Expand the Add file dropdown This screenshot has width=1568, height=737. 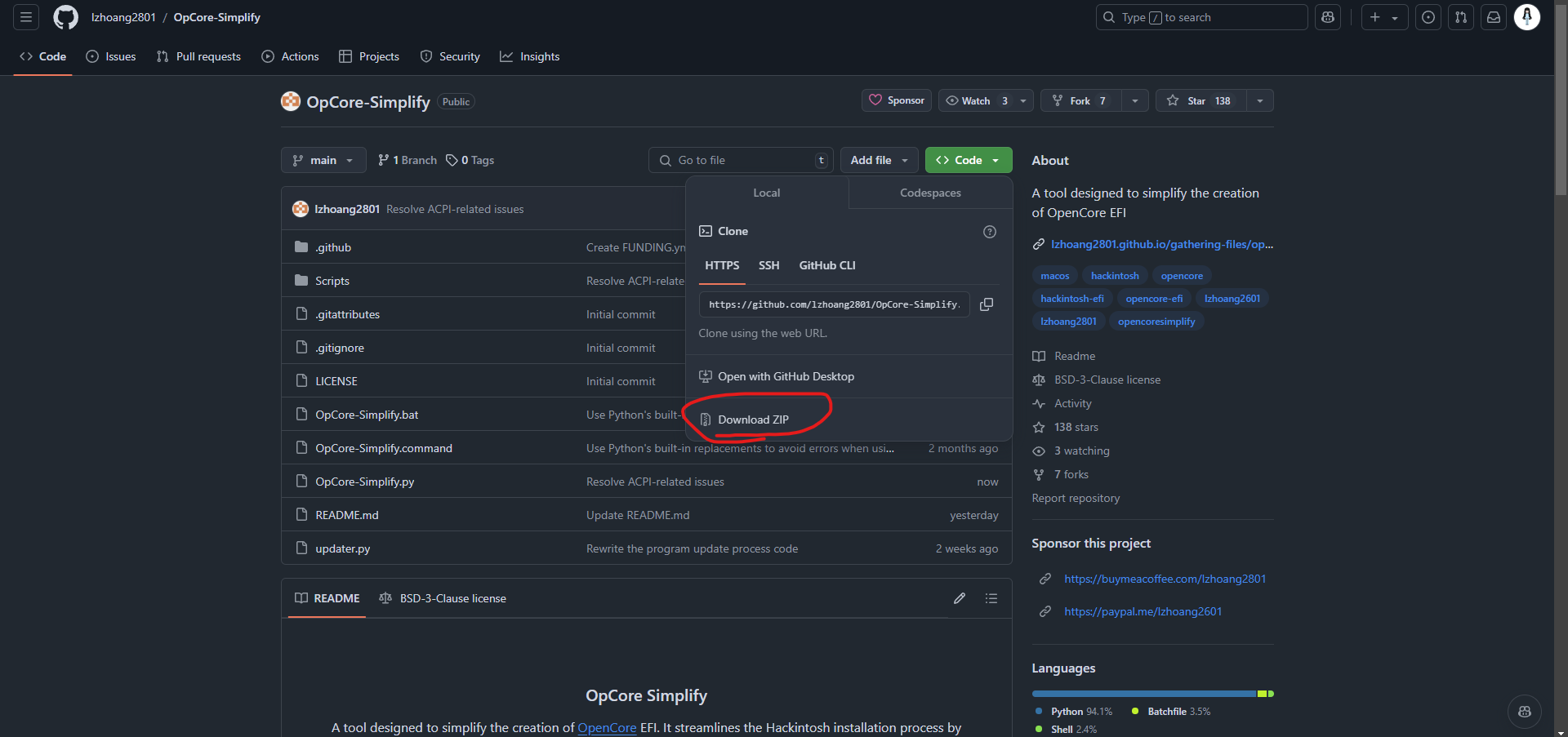click(x=879, y=160)
